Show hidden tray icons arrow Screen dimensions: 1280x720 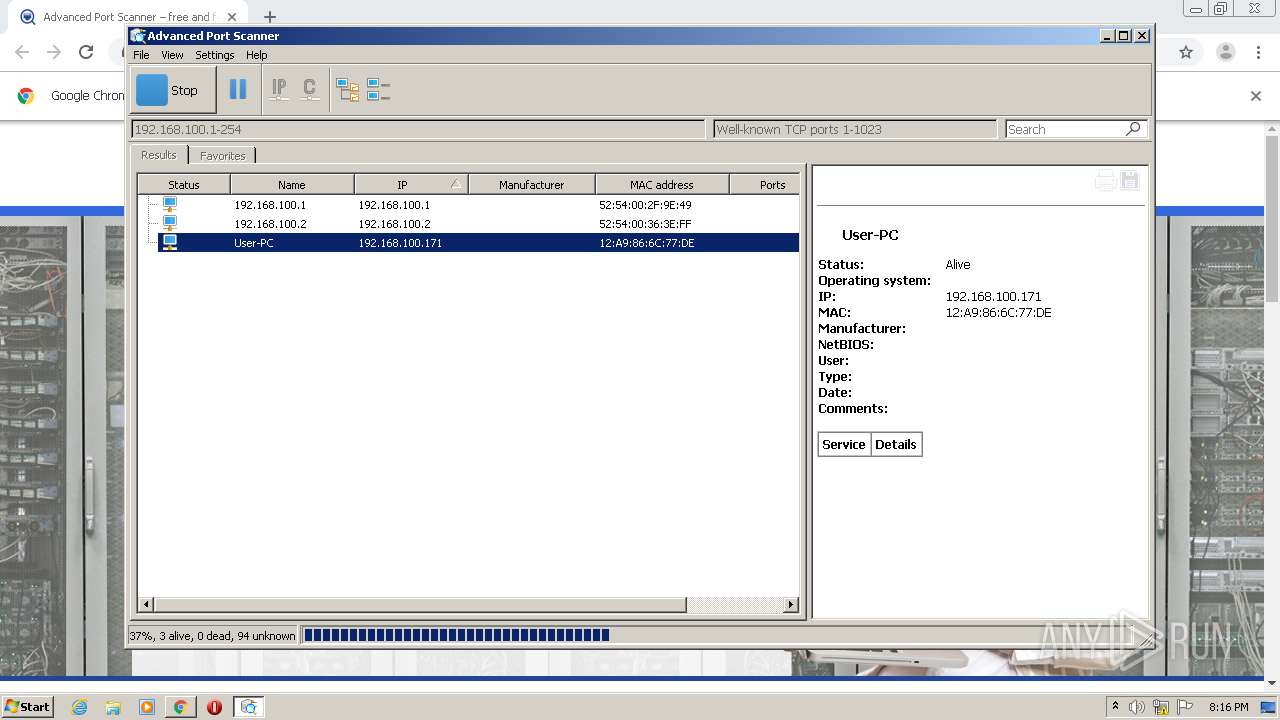[1115, 707]
